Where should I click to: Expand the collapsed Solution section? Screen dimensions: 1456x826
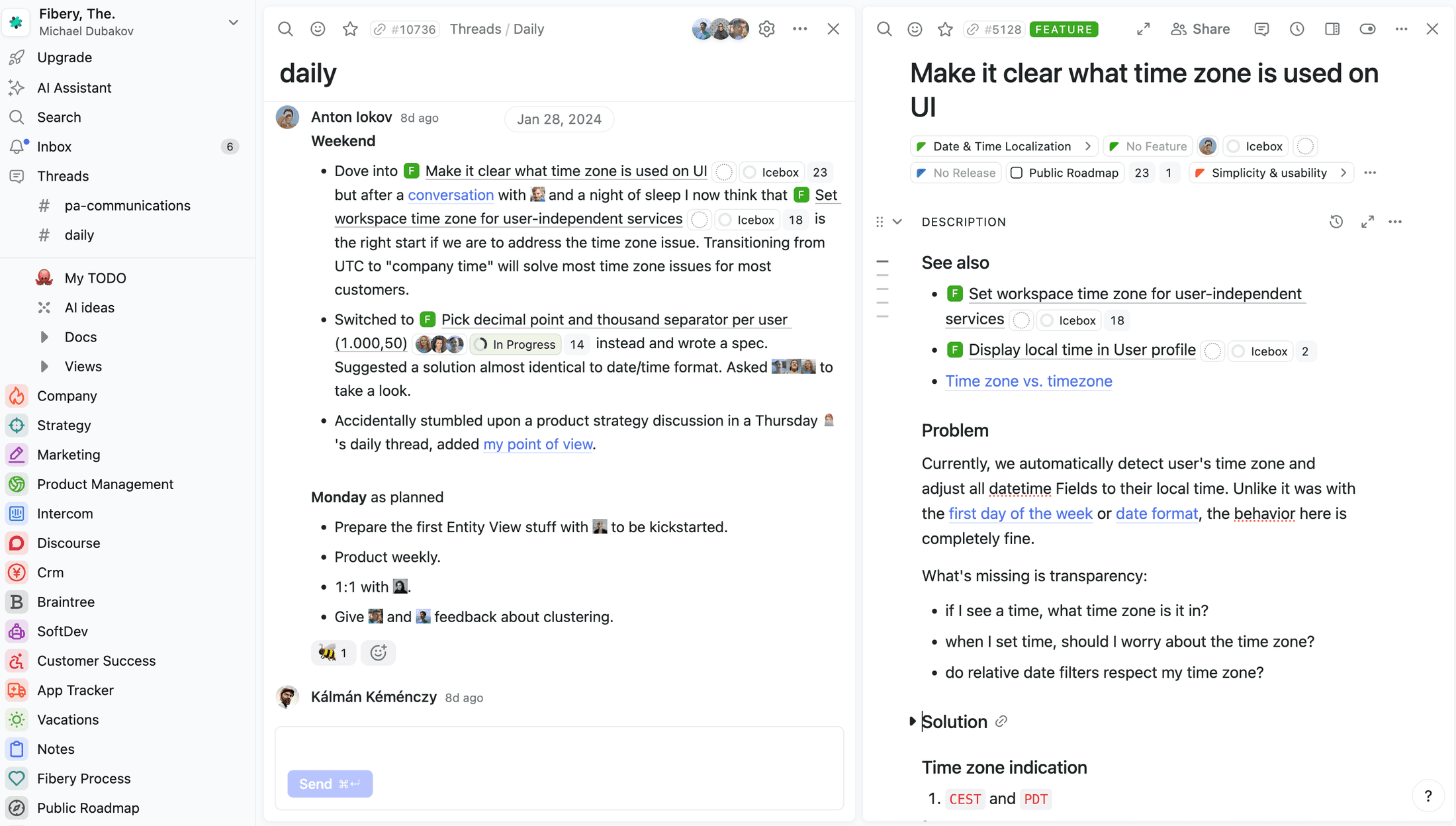click(913, 721)
